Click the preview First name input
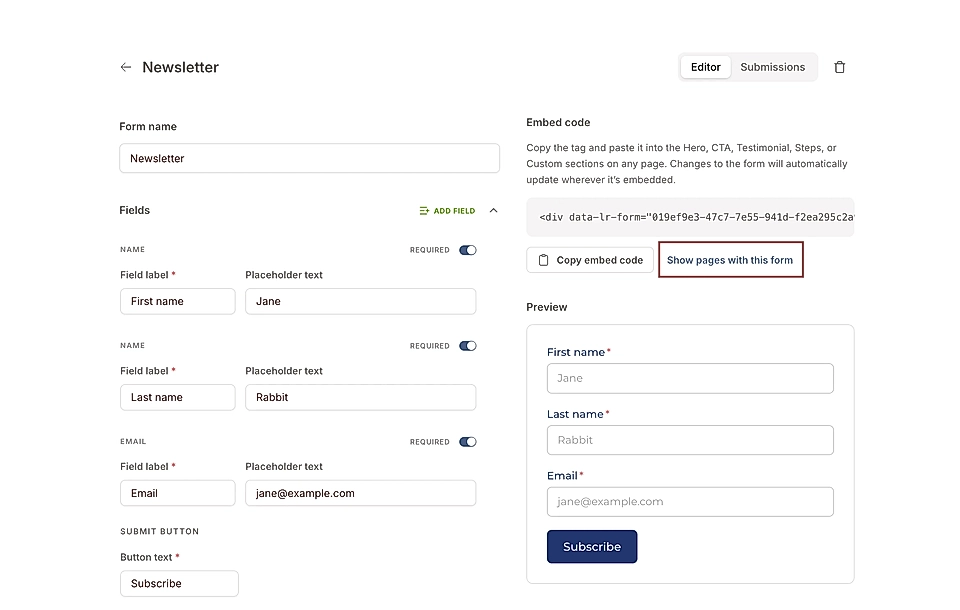Screen dimensions: 960x610 coord(690,378)
